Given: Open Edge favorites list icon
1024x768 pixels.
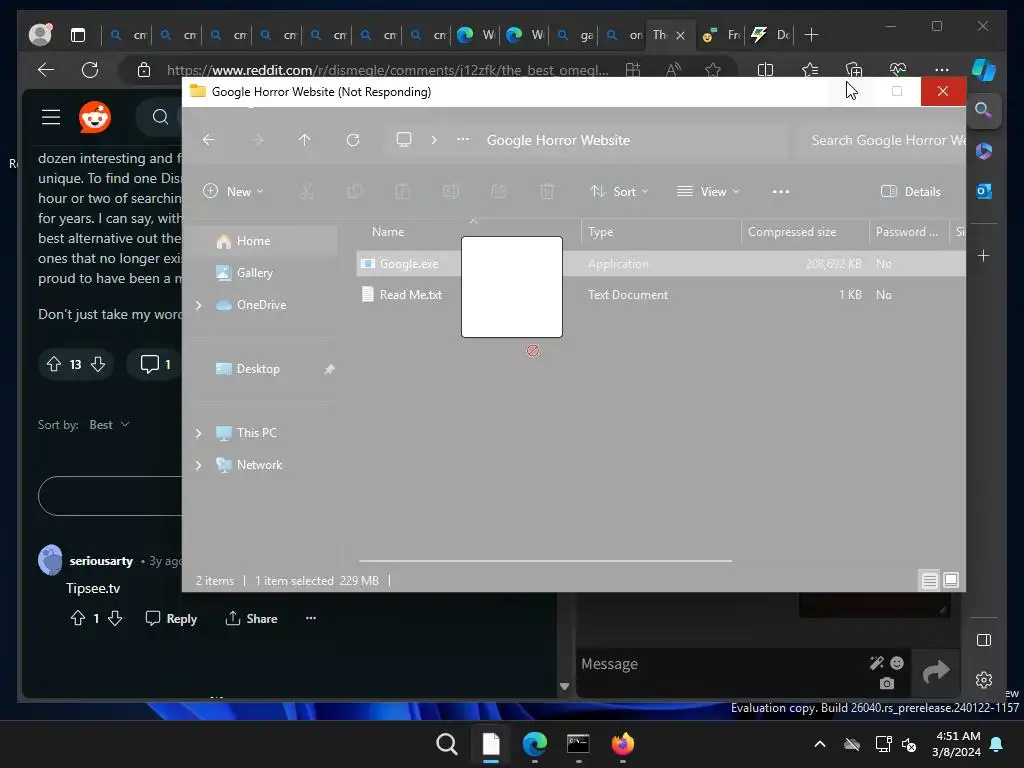Looking at the screenshot, I should [x=810, y=70].
